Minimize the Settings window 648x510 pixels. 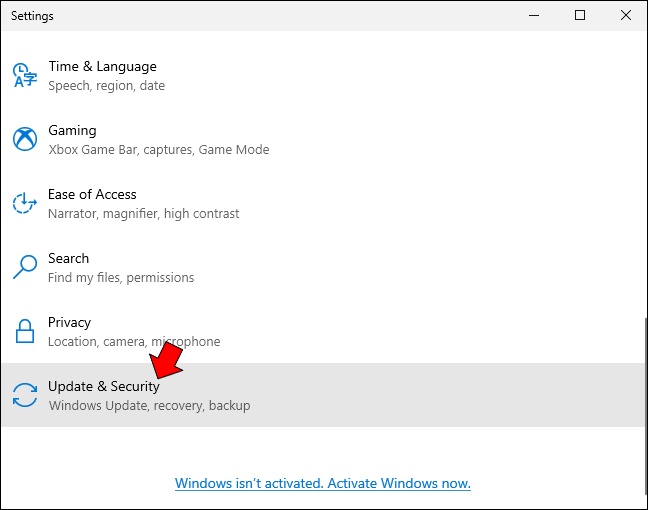pyautogui.click(x=534, y=15)
